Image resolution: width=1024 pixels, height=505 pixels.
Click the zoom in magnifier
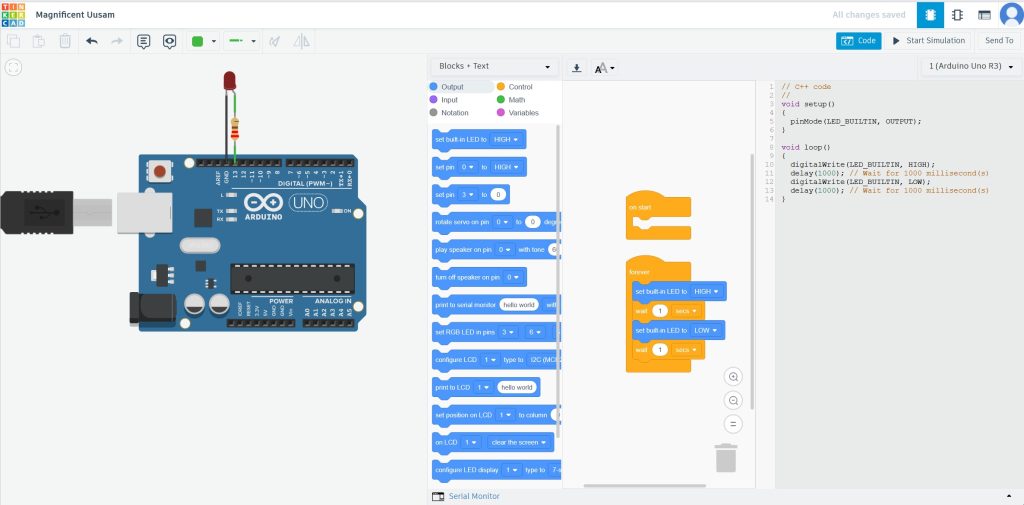point(734,377)
